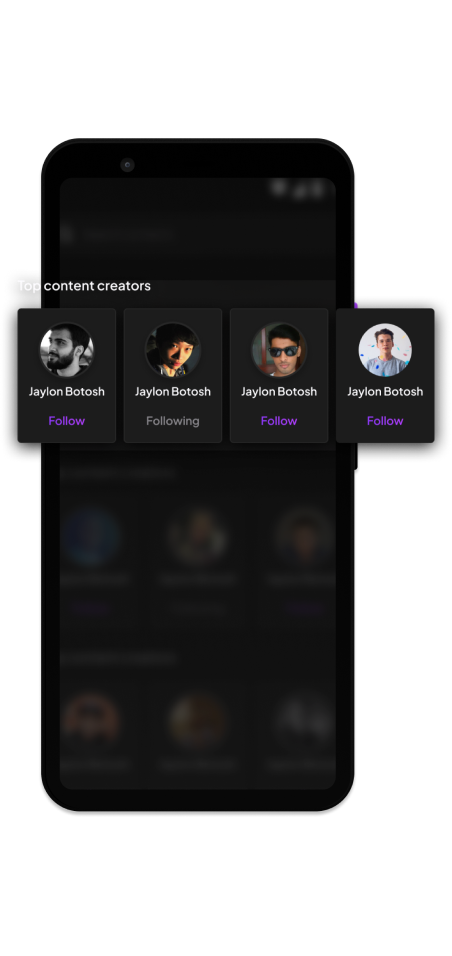Click the phone's side power button
The image size is (452, 956).
(356, 456)
